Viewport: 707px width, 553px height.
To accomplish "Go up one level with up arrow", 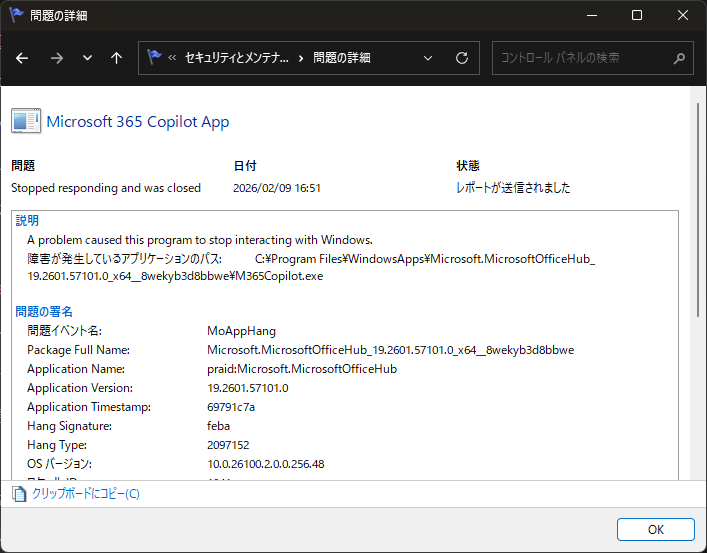I will click(116, 58).
